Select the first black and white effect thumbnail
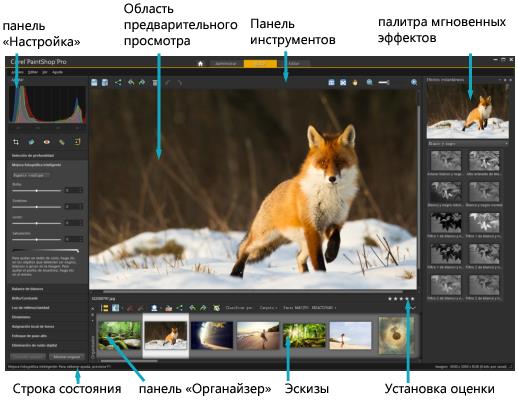The image size is (518, 409). coord(446,161)
